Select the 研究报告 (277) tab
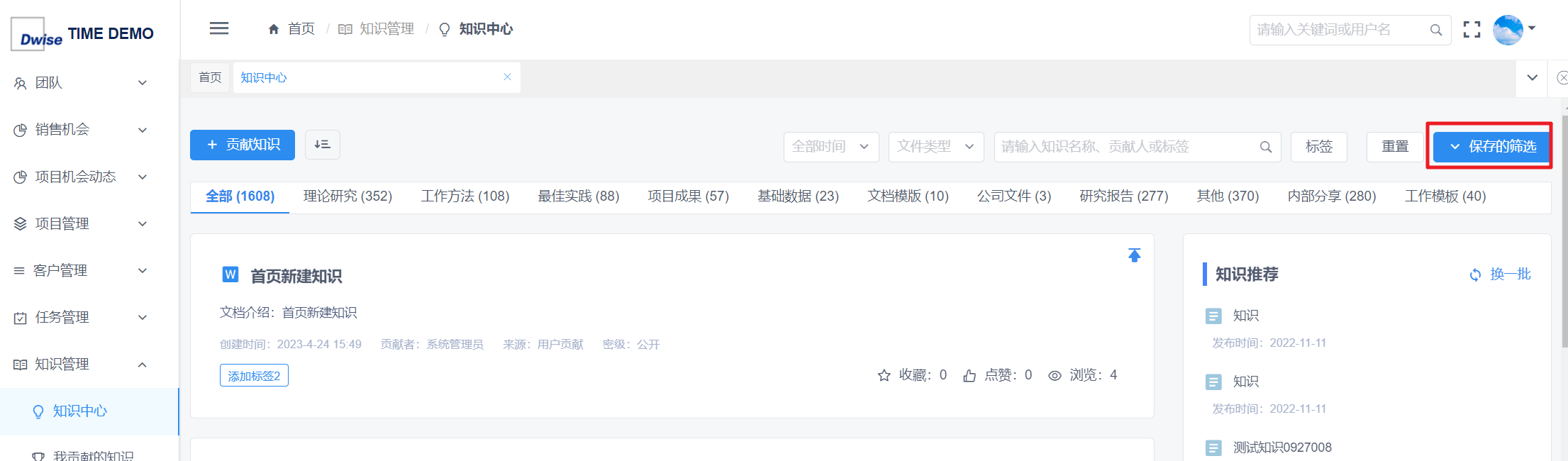This screenshot has height=461, width=1568. click(x=1124, y=196)
